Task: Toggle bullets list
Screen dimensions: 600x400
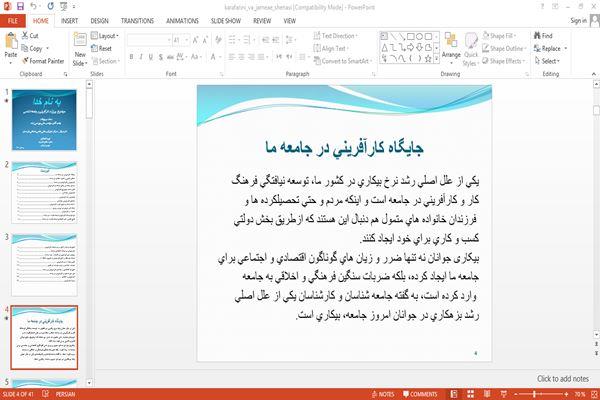Action: click(x=232, y=40)
